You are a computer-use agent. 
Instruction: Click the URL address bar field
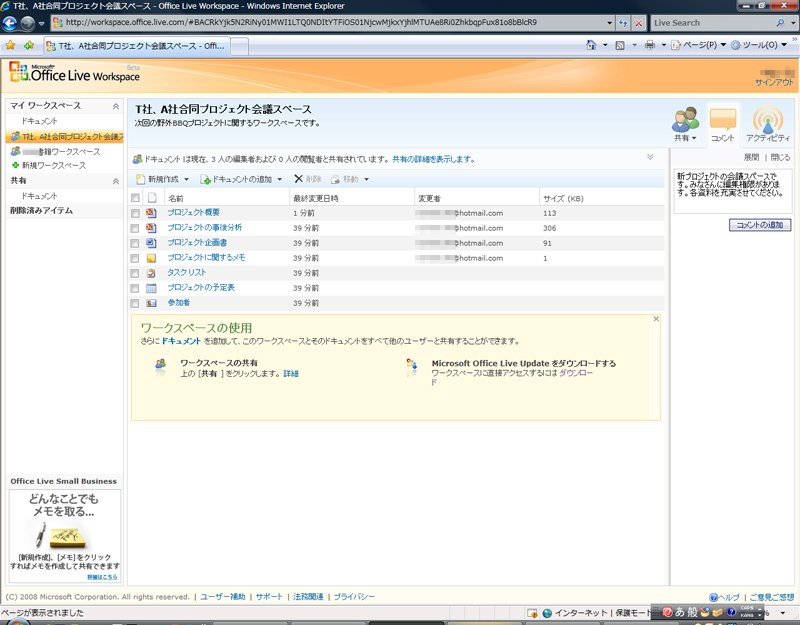(x=332, y=23)
